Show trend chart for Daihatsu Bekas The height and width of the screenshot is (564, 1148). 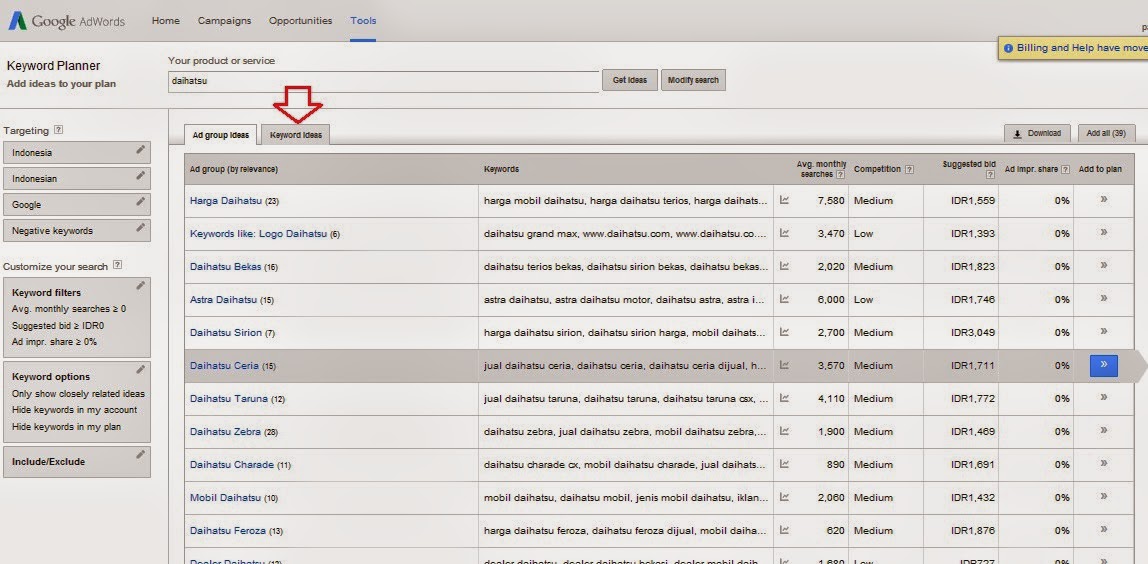[x=784, y=266]
